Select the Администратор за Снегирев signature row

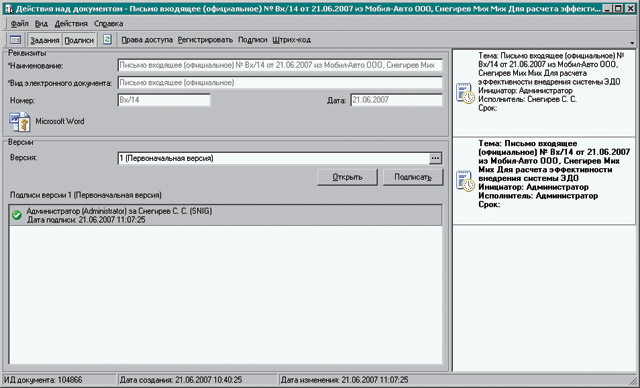click(x=225, y=215)
